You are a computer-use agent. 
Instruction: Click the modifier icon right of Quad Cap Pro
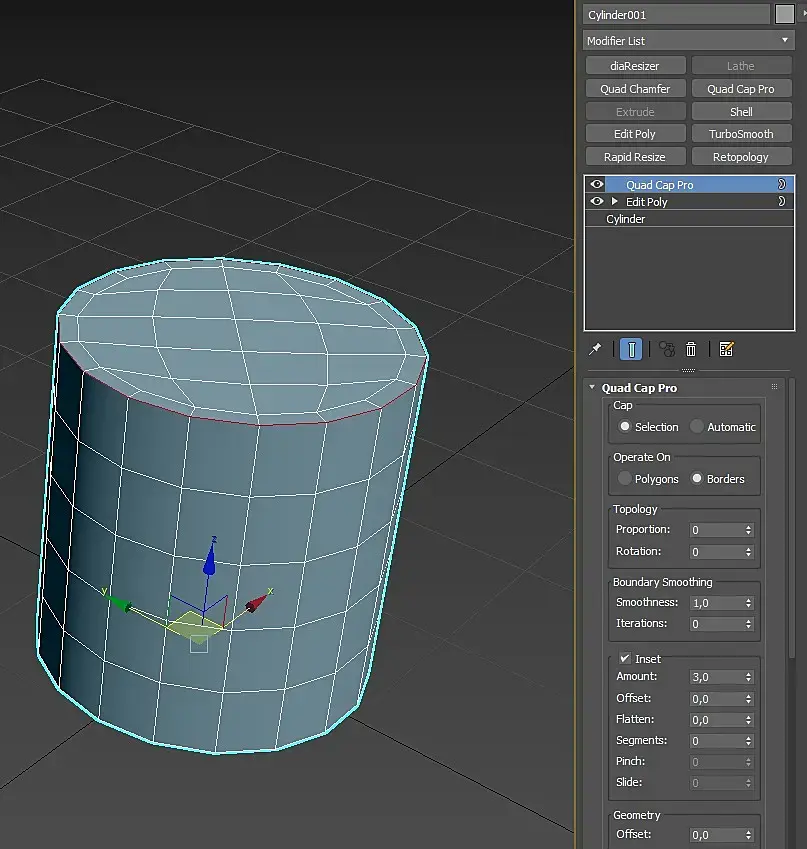[782, 185]
